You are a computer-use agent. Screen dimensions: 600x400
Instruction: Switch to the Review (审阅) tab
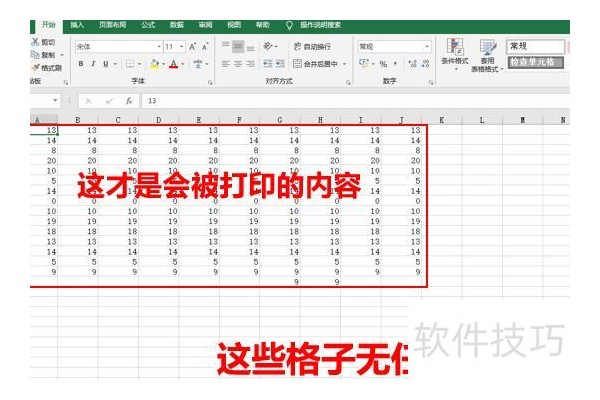205,25
